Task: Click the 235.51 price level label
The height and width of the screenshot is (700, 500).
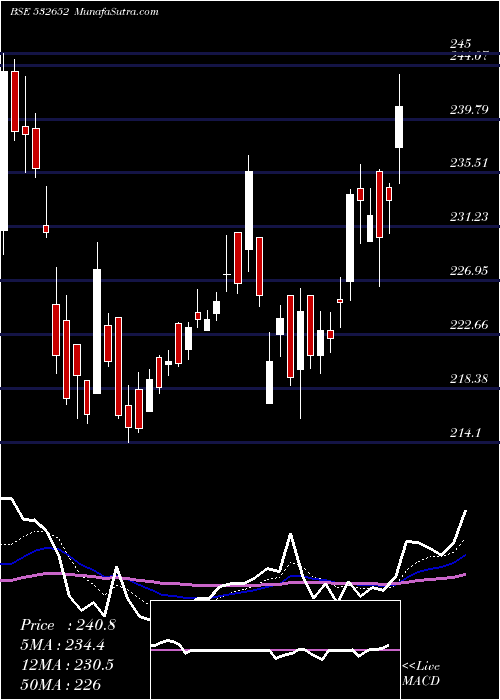Action: tap(469, 162)
